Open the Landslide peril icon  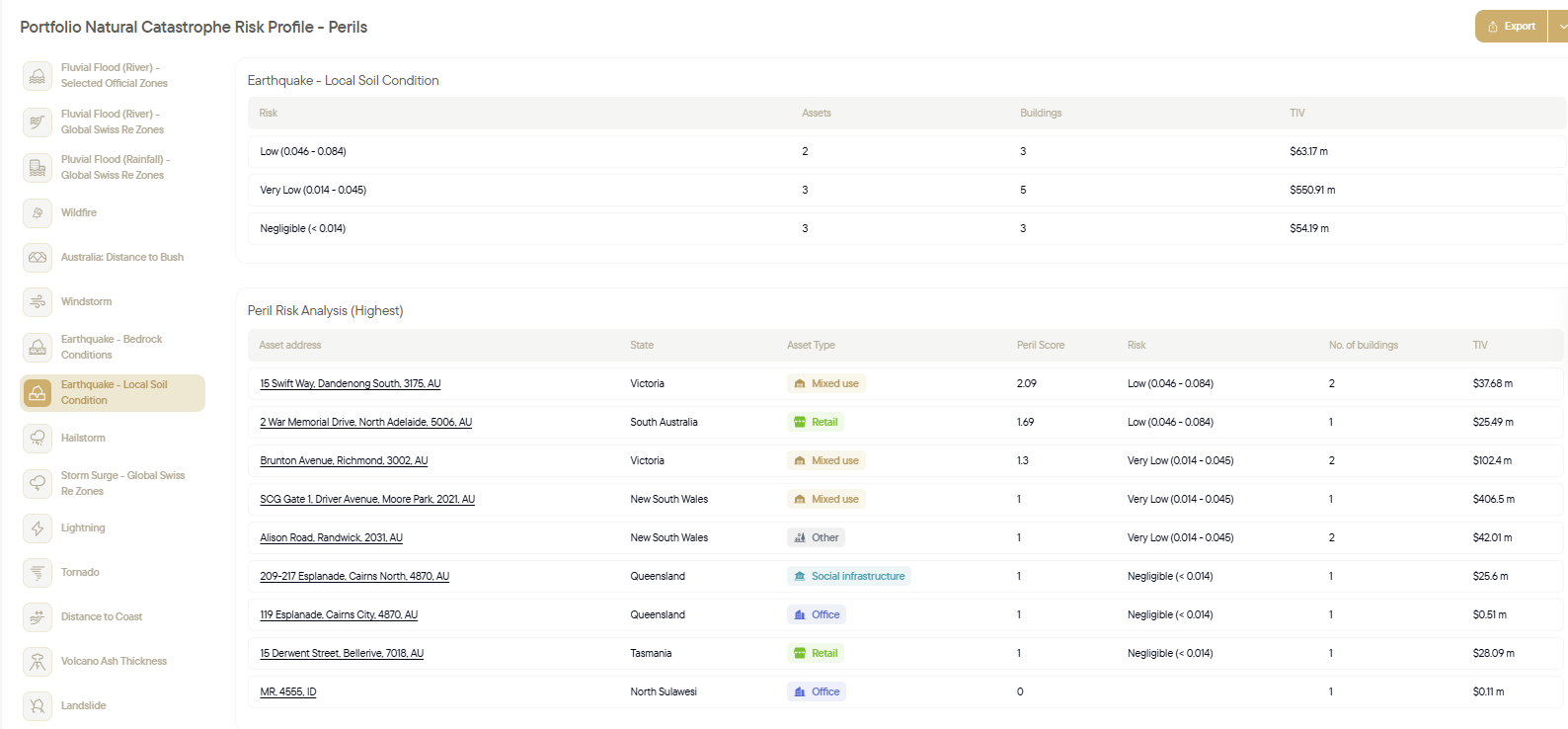tap(38, 705)
